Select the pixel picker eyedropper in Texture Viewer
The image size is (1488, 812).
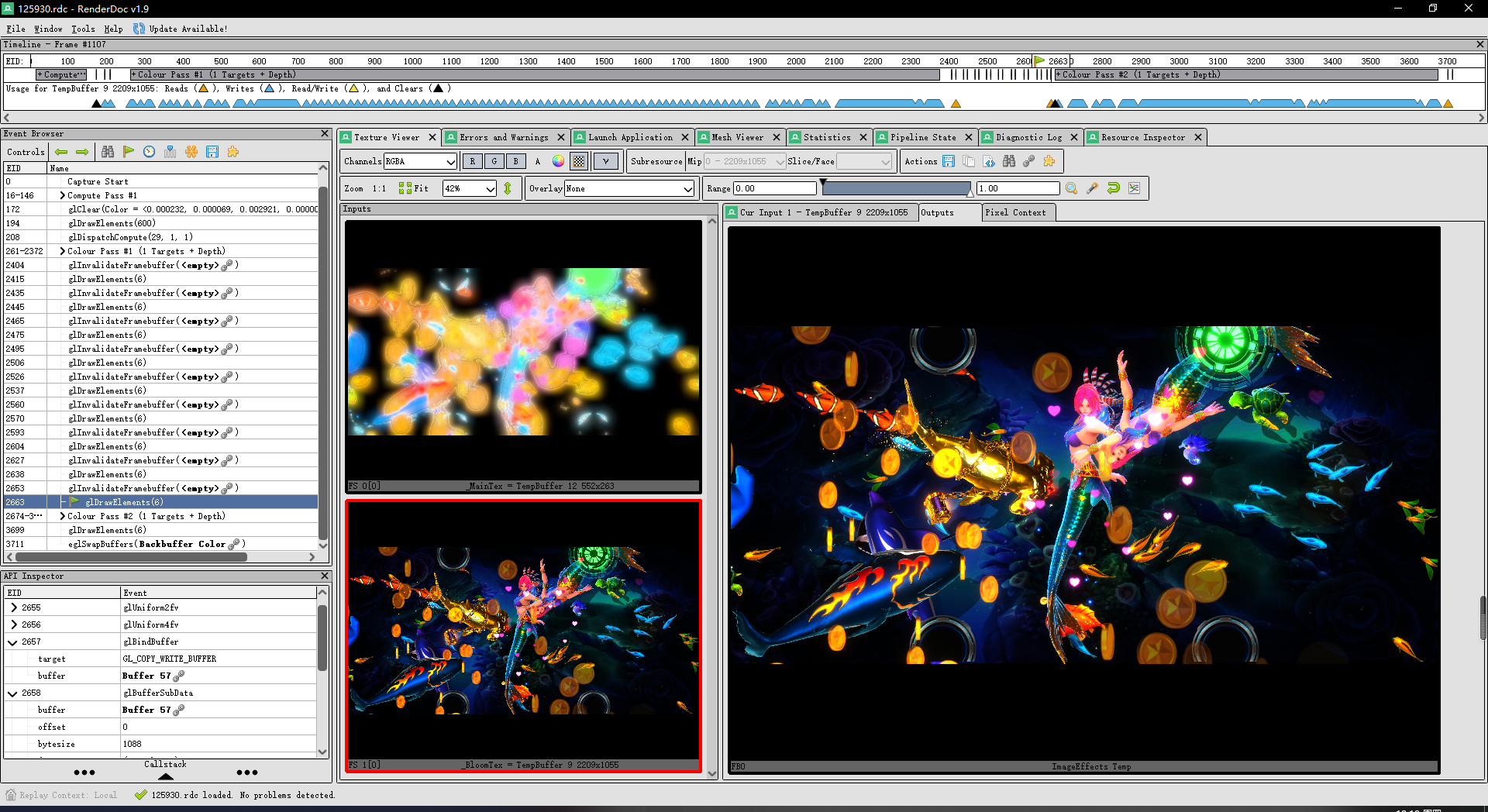coord(1093,188)
